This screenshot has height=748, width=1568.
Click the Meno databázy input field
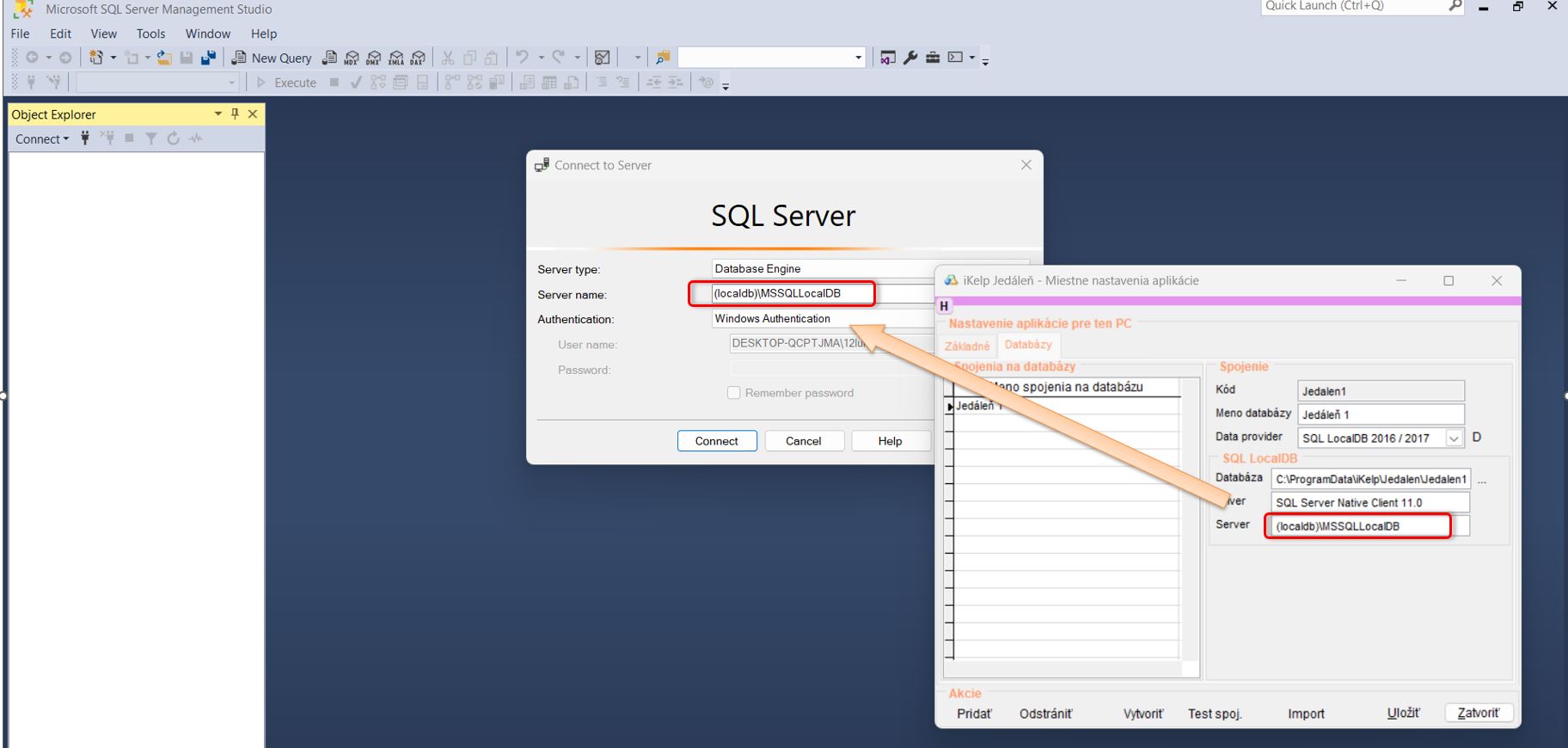[x=1380, y=414]
